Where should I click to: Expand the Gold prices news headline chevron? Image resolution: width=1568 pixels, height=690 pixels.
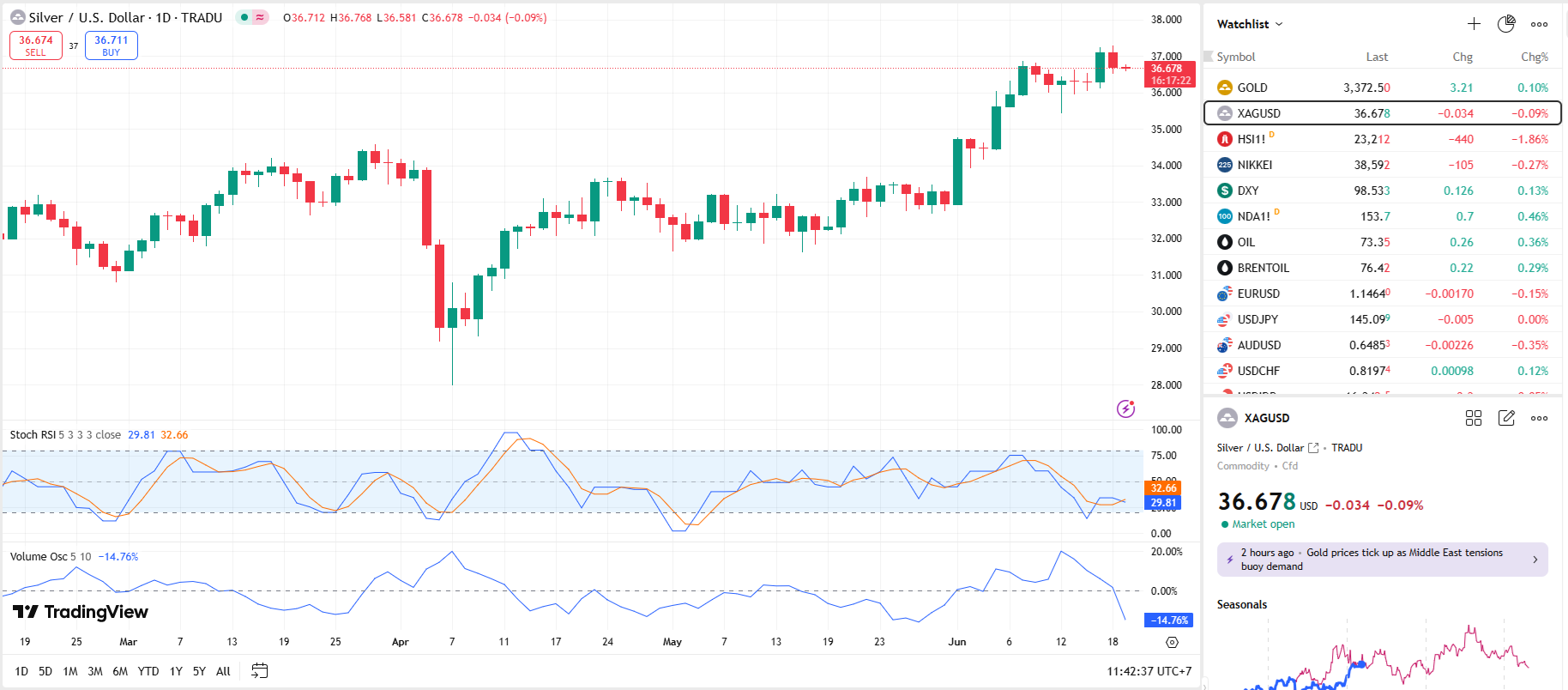[x=1535, y=560]
